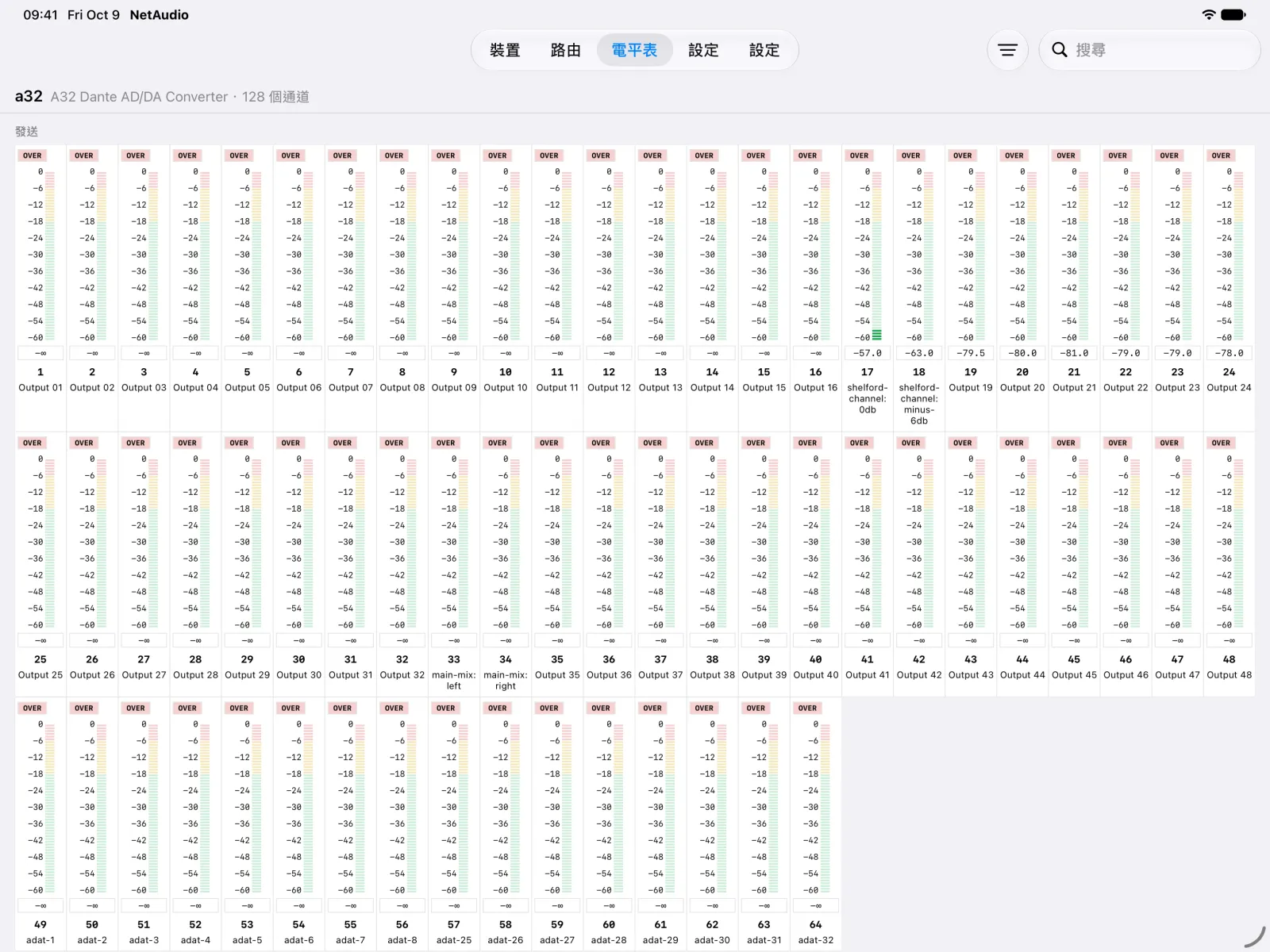Select the 'shelford-channel: minus-6db' channel label
This screenshot has width=1270, height=952.
tap(919, 405)
